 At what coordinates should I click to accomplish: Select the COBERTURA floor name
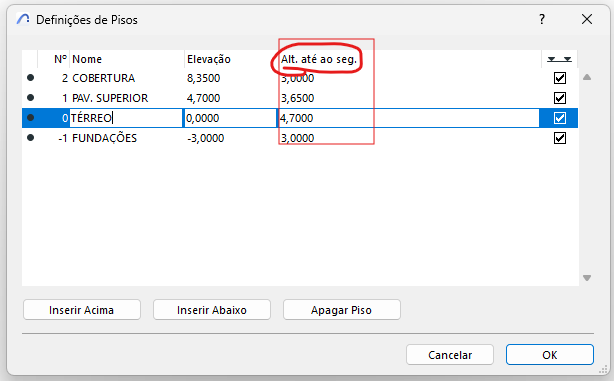pyautogui.click(x=103, y=78)
